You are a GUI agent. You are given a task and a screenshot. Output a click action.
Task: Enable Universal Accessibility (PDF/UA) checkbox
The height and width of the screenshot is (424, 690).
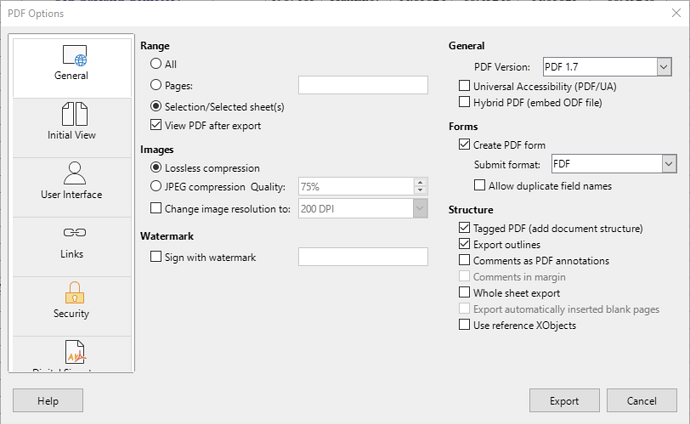(464, 86)
